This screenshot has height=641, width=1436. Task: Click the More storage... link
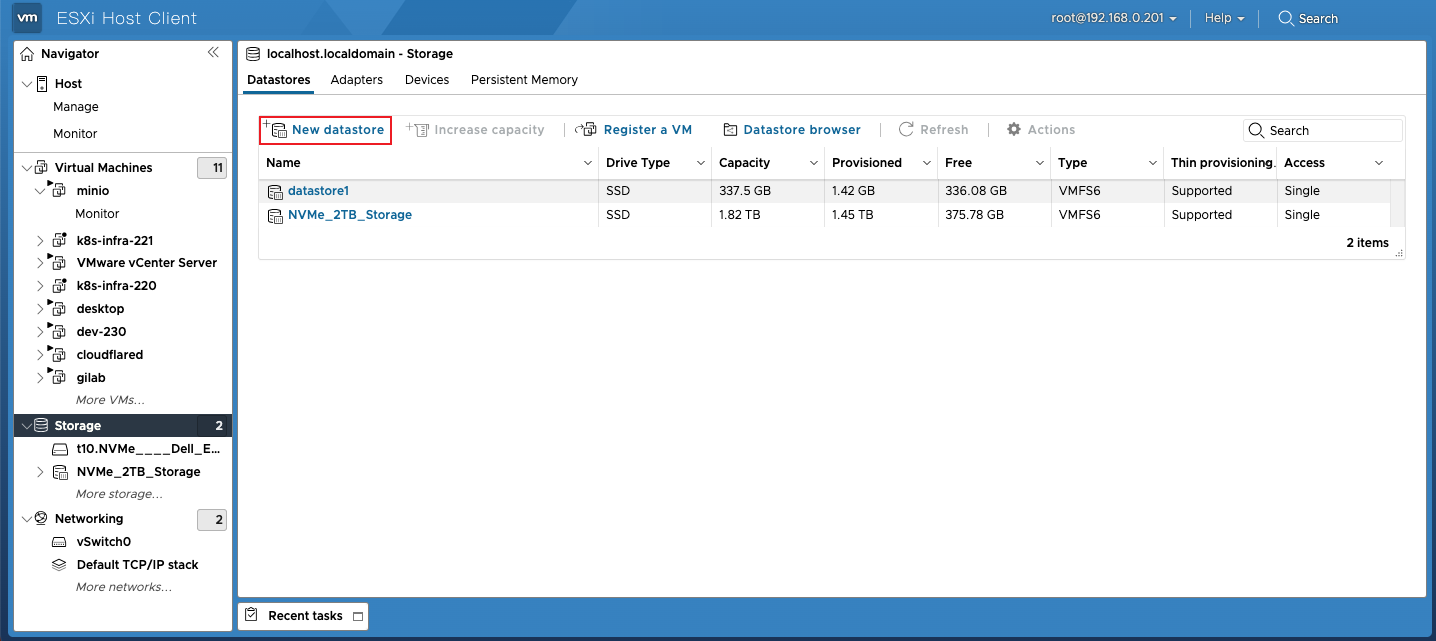pyautogui.click(x=119, y=494)
